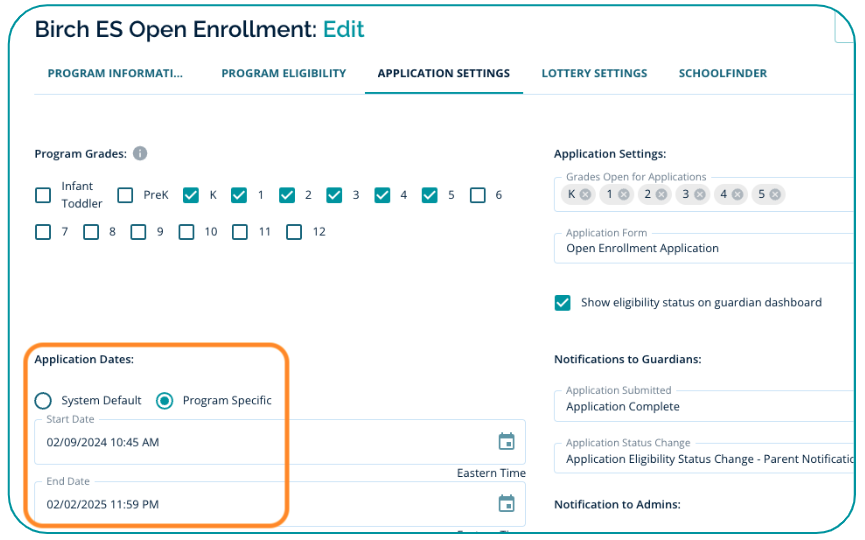Go to the Program Eligibility tab
Image resolution: width=865 pixels, height=540 pixels.
click(284, 73)
